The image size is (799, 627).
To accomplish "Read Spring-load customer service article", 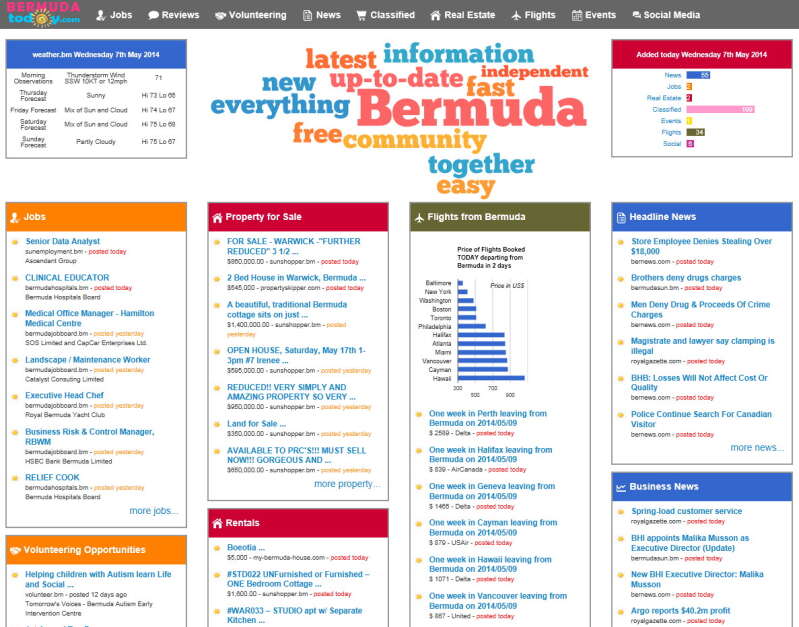I will (x=686, y=511).
